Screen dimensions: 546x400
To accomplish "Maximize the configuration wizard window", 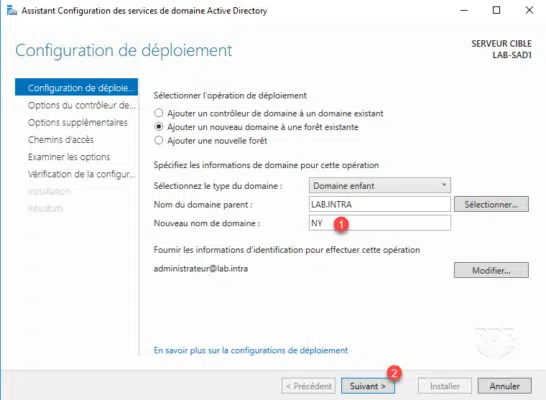I will 496,10.
